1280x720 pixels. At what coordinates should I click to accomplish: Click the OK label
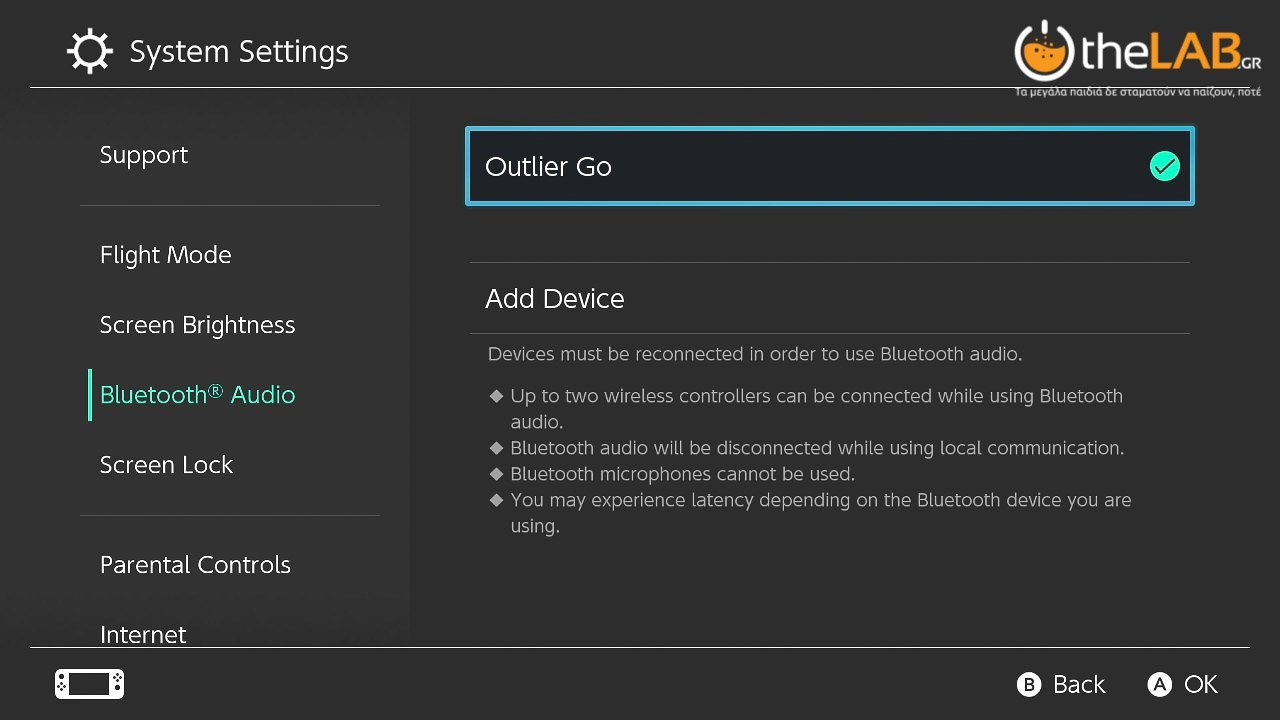1200,684
